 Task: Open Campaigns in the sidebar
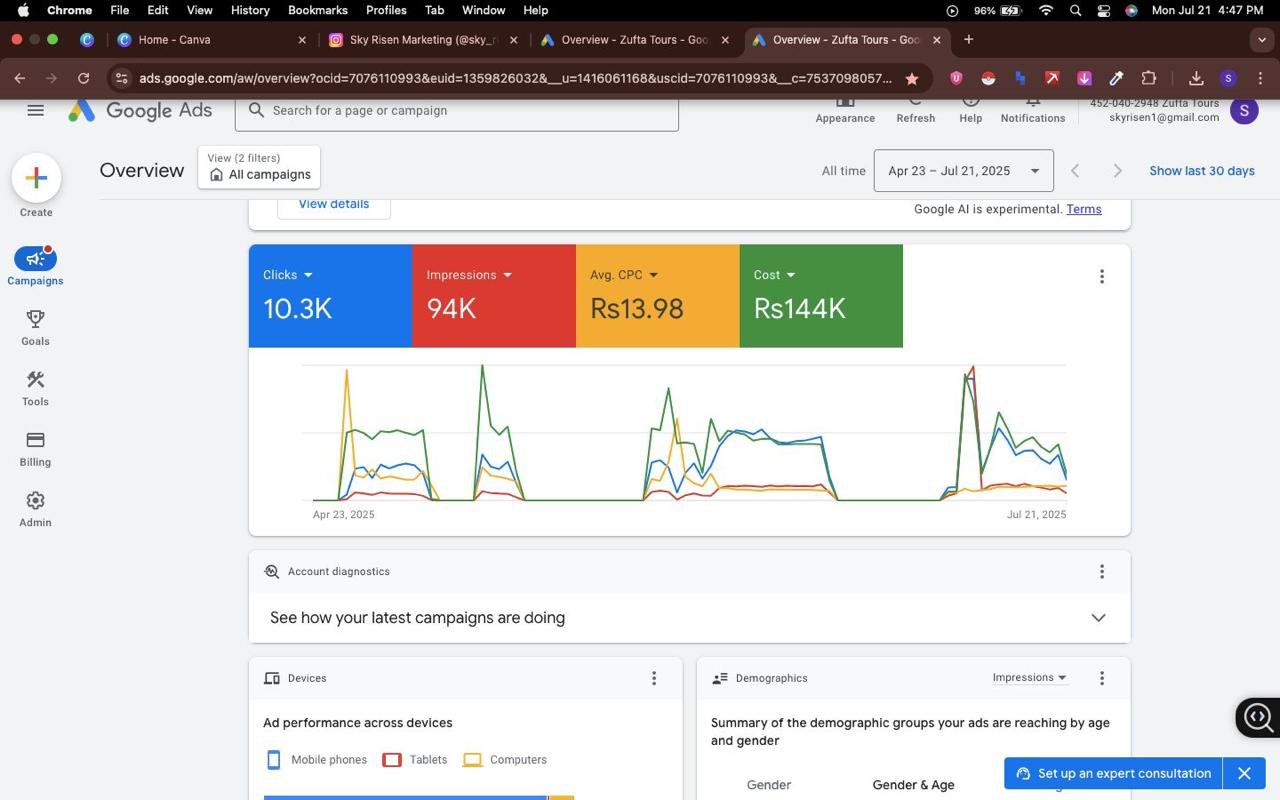(35, 266)
